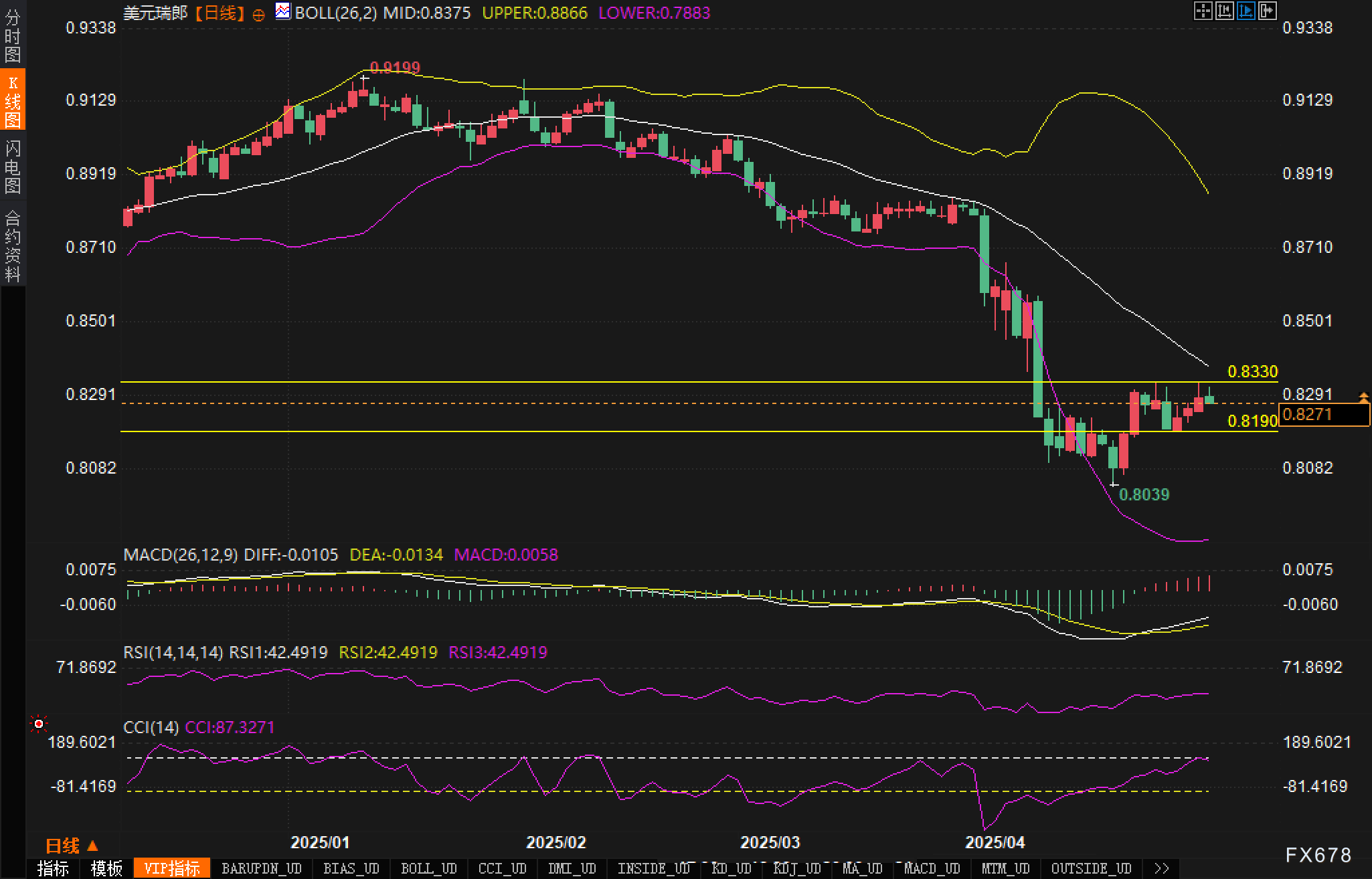This screenshot has height=879, width=1372.
Task: Switch to the 模板 tab
Action: (x=106, y=868)
